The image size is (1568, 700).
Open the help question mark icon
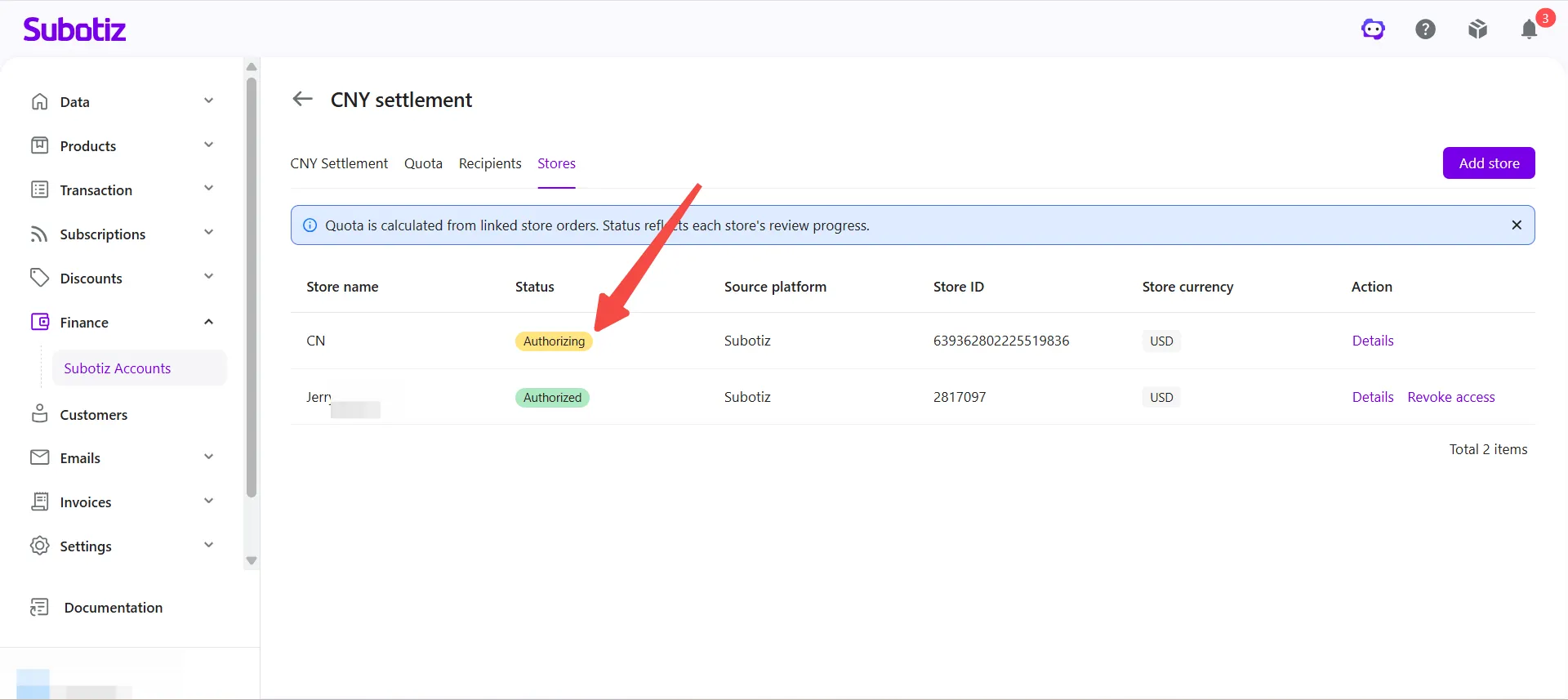[x=1425, y=29]
